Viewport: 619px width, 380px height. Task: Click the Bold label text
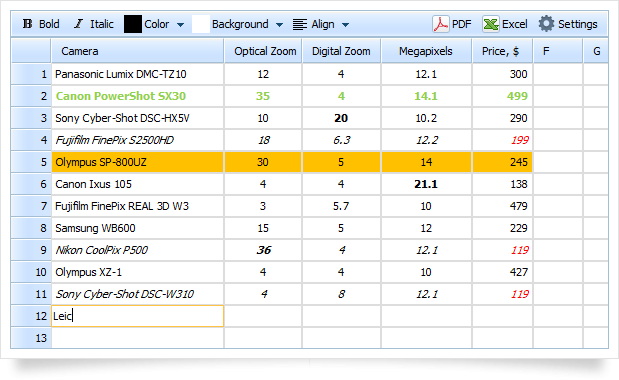click(49, 24)
